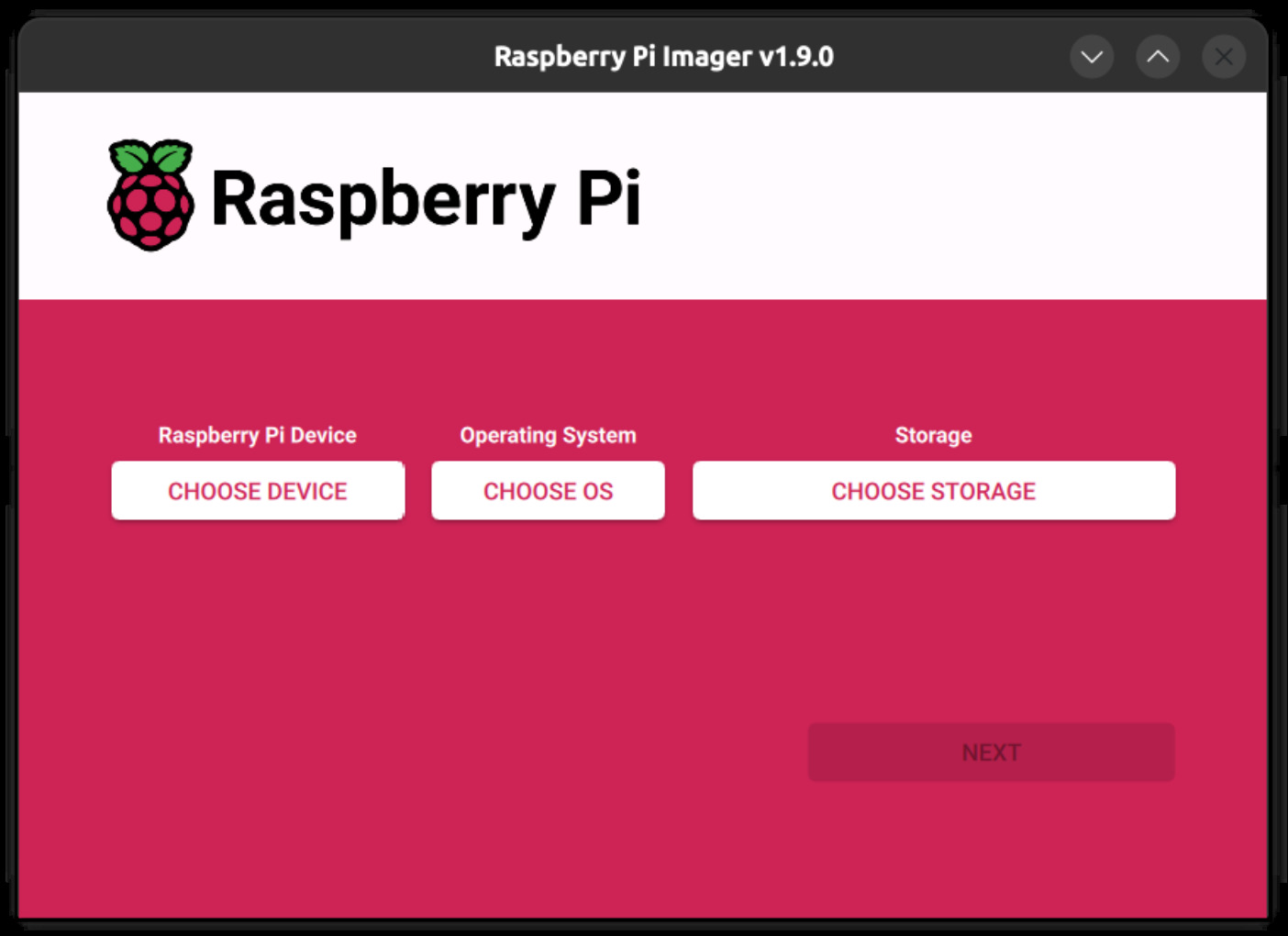Click the 'Raspberry Pi Device' label

[x=257, y=435]
